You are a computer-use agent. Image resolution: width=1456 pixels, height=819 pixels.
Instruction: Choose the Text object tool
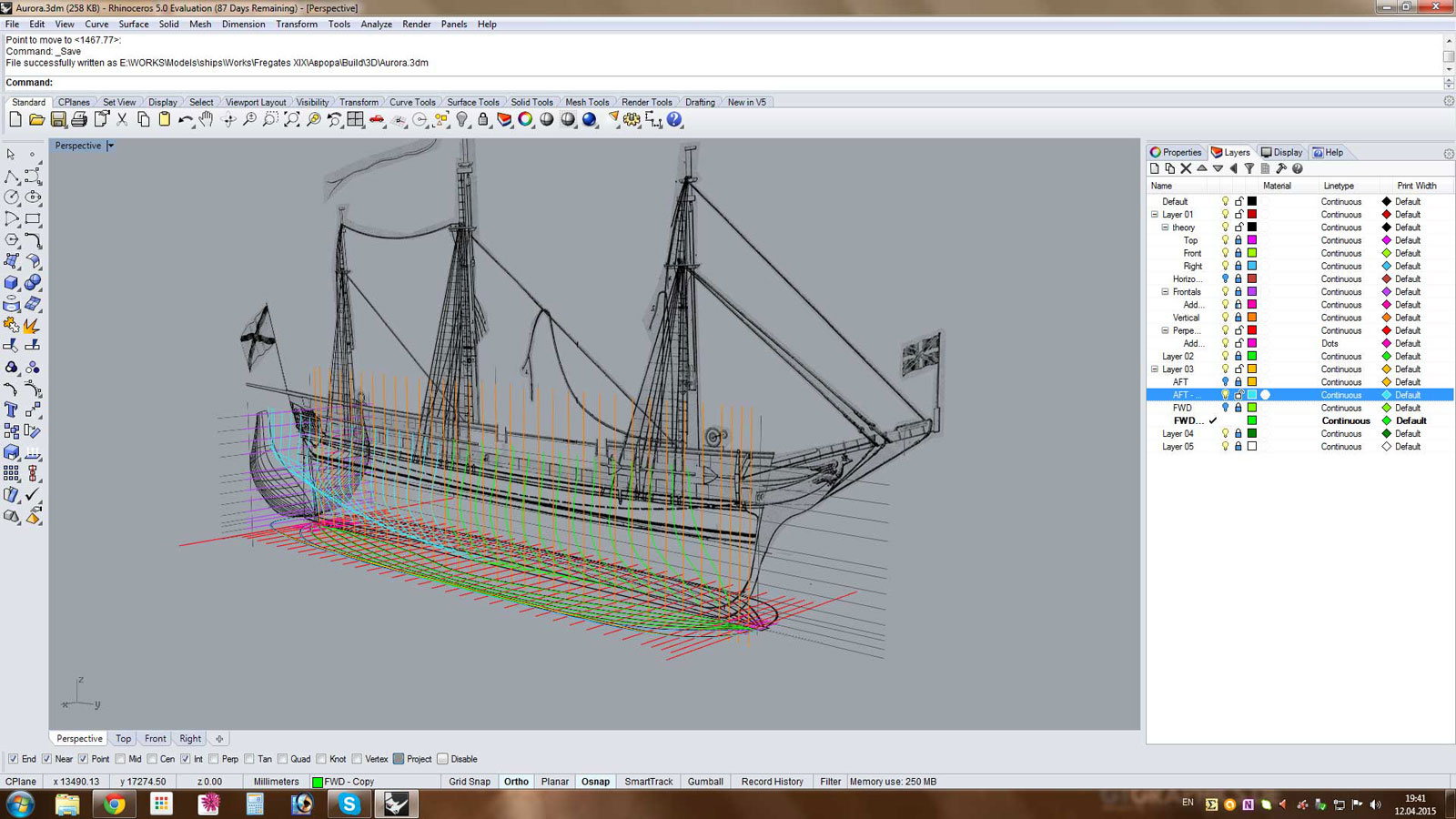pos(12,409)
